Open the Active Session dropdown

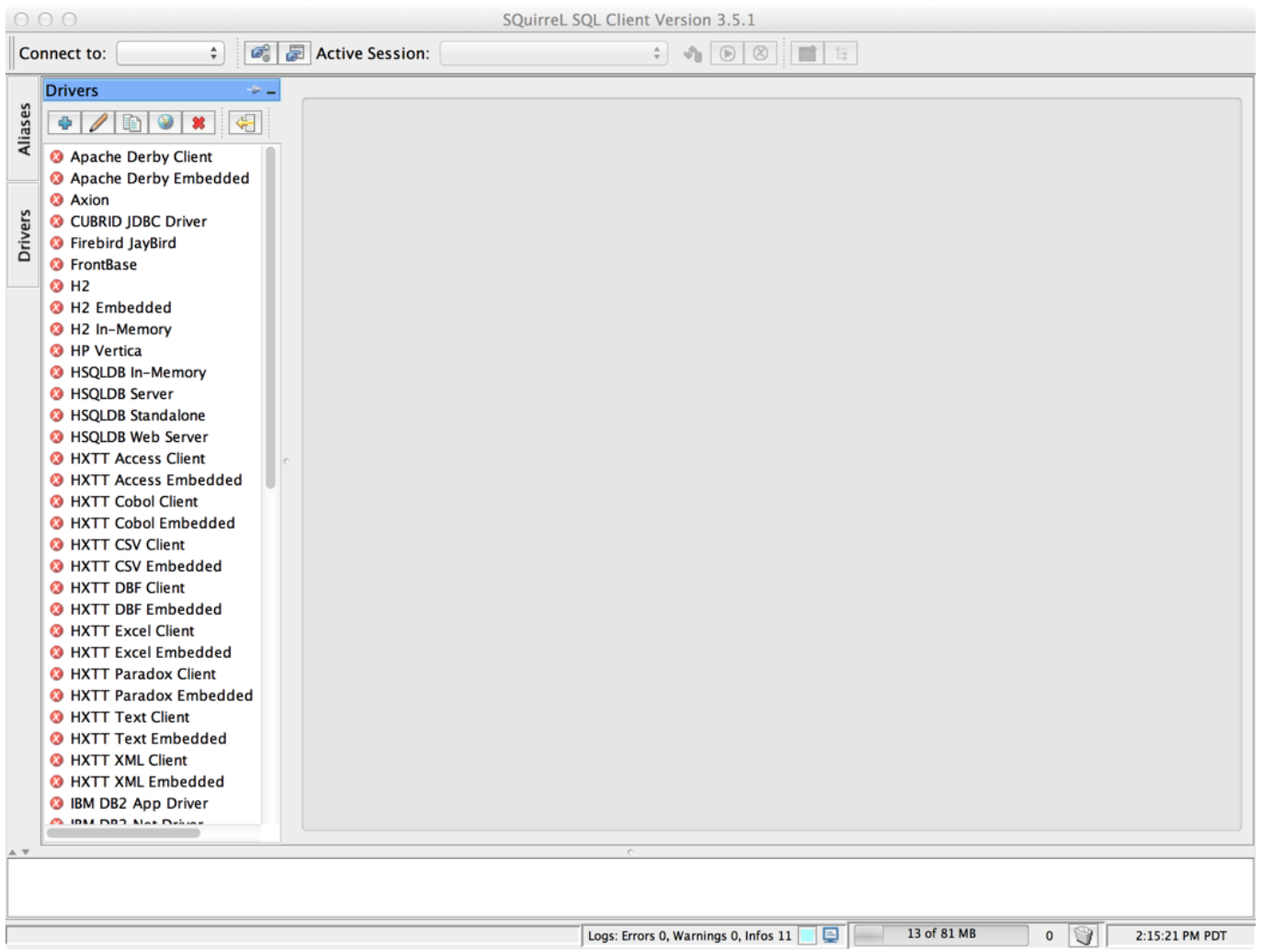tap(553, 53)
